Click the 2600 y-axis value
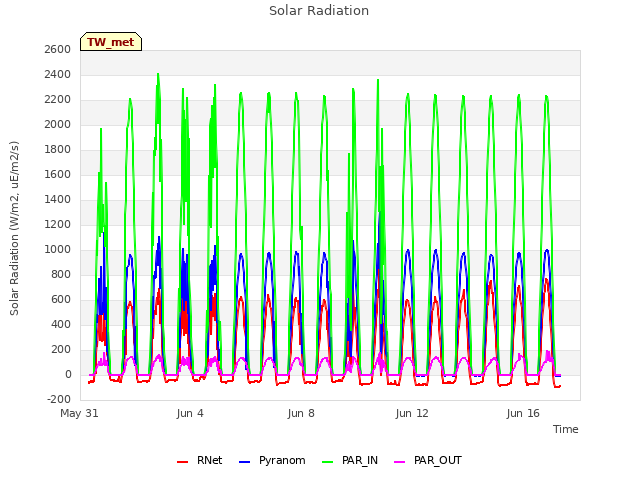The height and width of the screenshot is (480, 640). [x=58, y=49]
